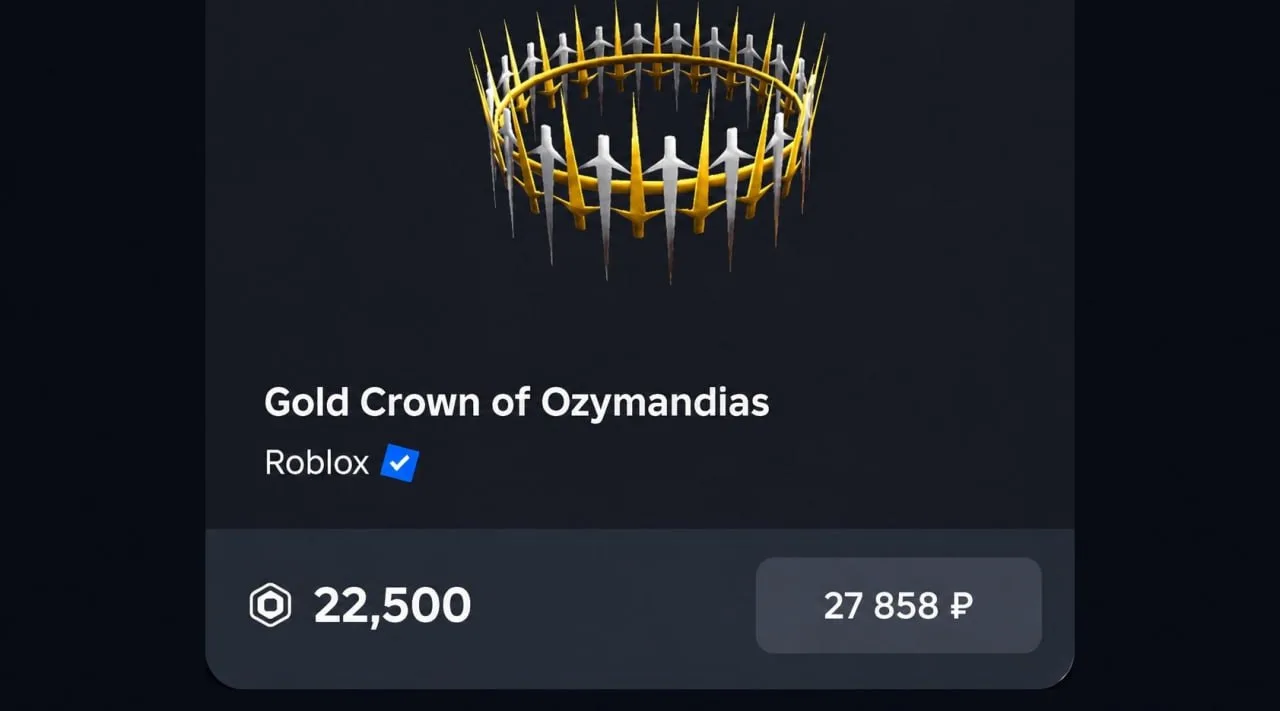The width and height of the screenshot is (1280, 711).
Task: Click a front gold spike of the crown
Action: (x=636, y=167)
